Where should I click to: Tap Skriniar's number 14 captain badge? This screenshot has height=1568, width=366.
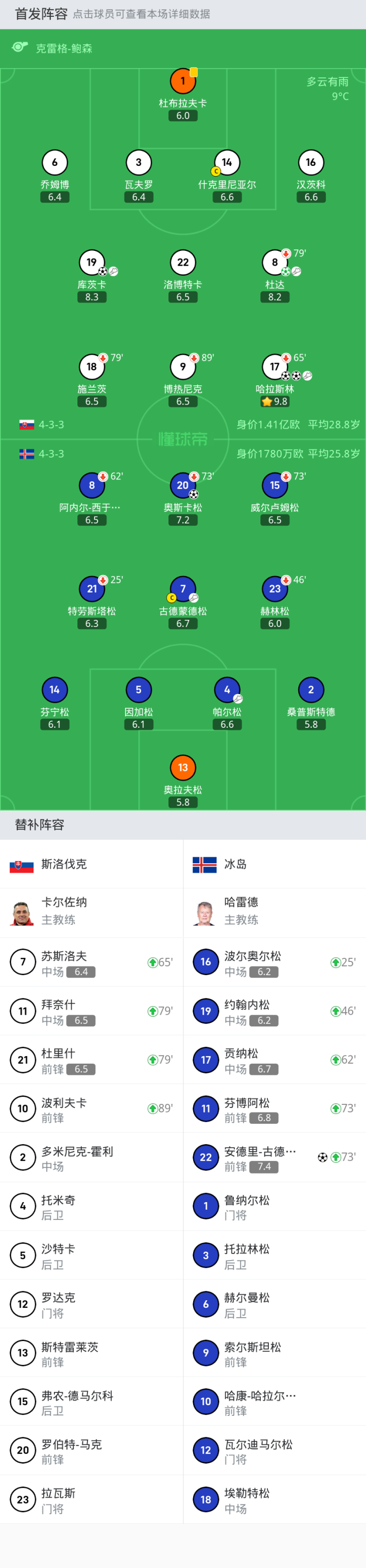coord(227,162)
